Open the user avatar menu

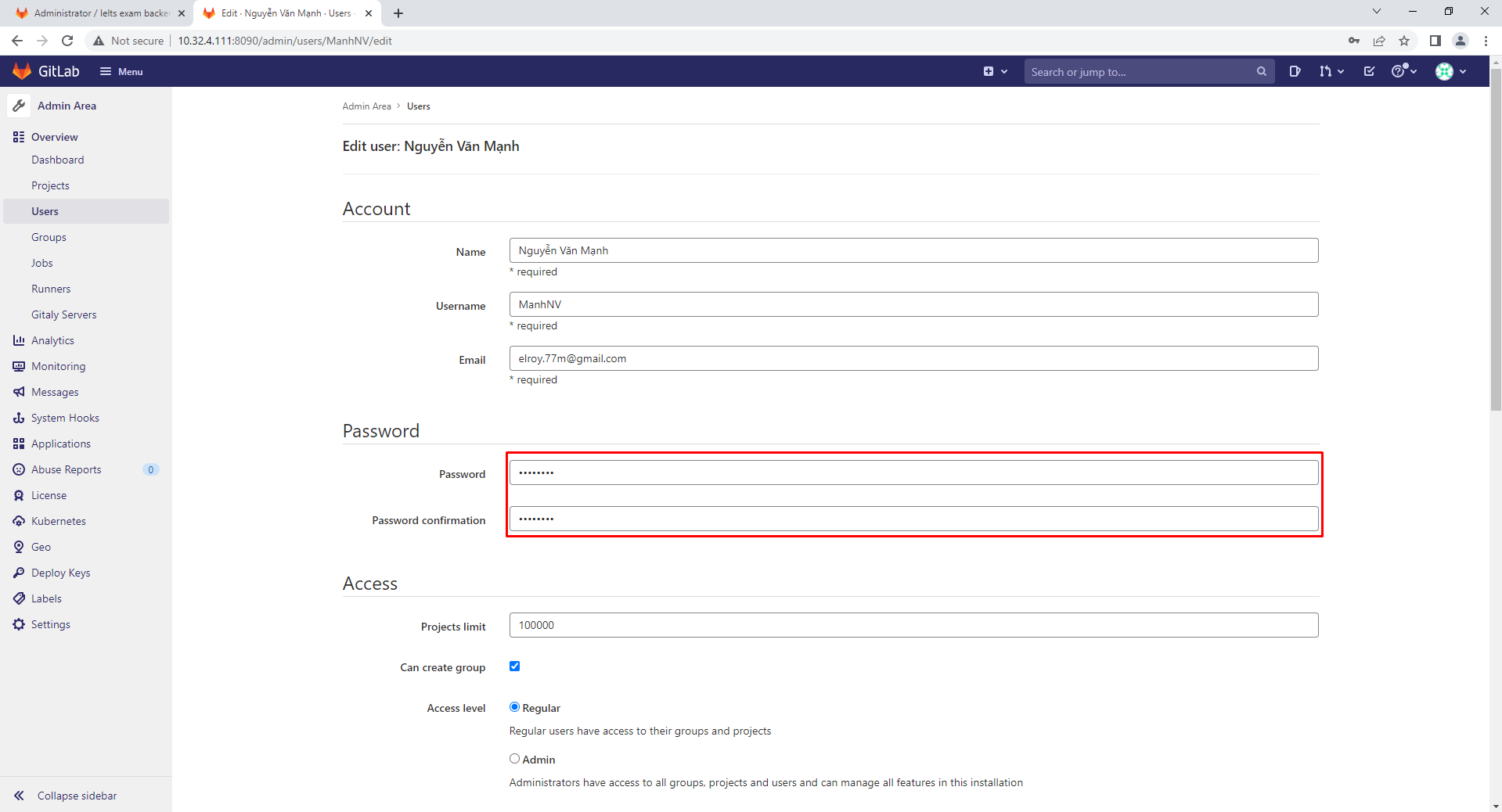(x=1450, y=71)
